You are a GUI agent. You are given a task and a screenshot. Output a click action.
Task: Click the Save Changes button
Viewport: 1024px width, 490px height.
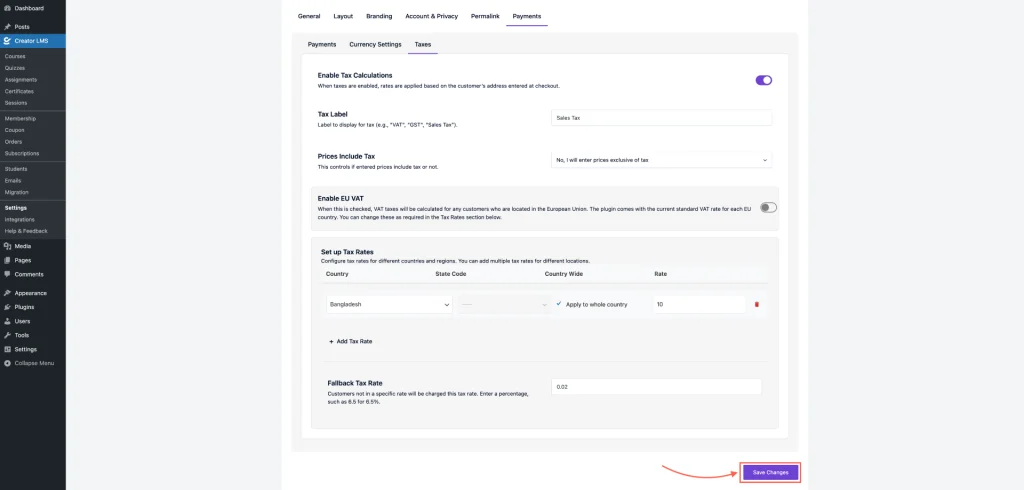[x=770, y=472]
